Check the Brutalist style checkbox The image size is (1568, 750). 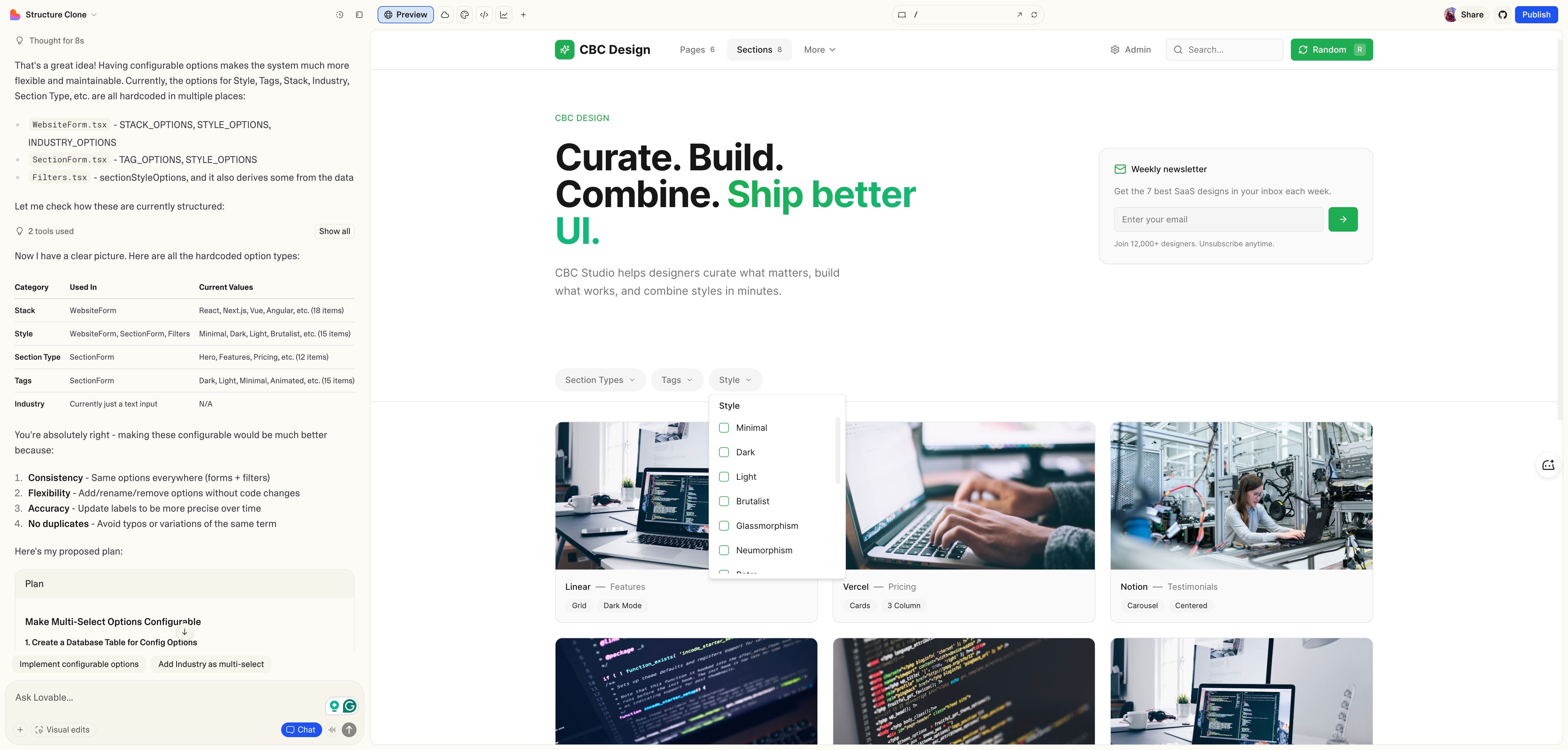point(724,501)
